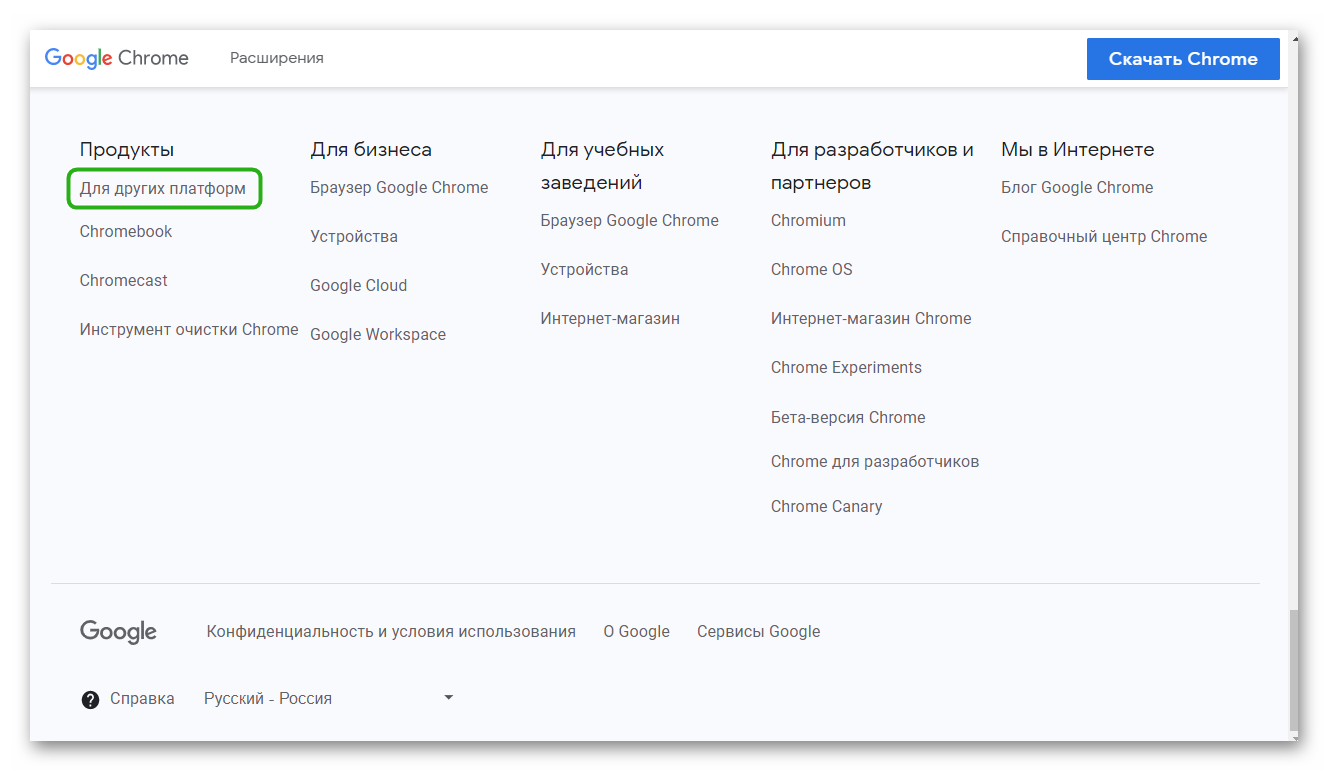Open Для других платформ link
This screenshot has width=1328, height=773.
point(163,188)
